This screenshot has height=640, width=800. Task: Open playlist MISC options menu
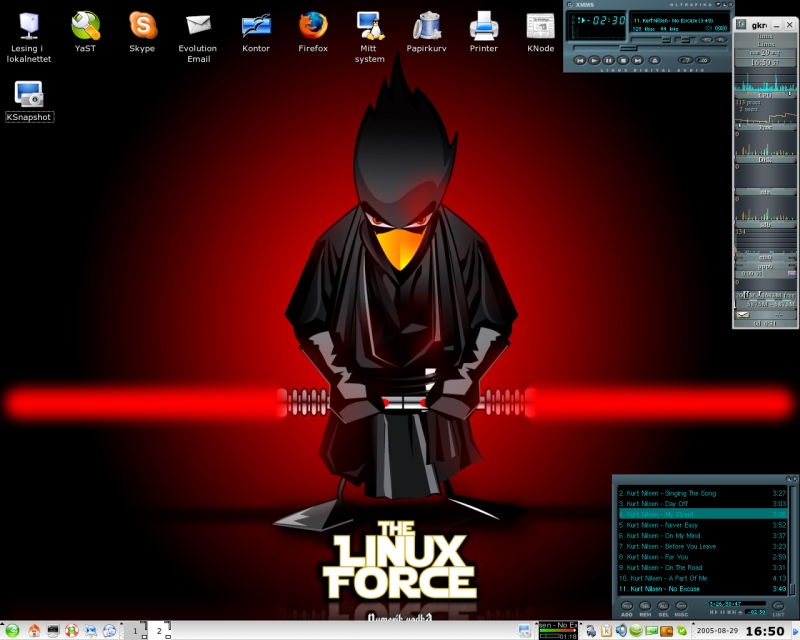681,606
